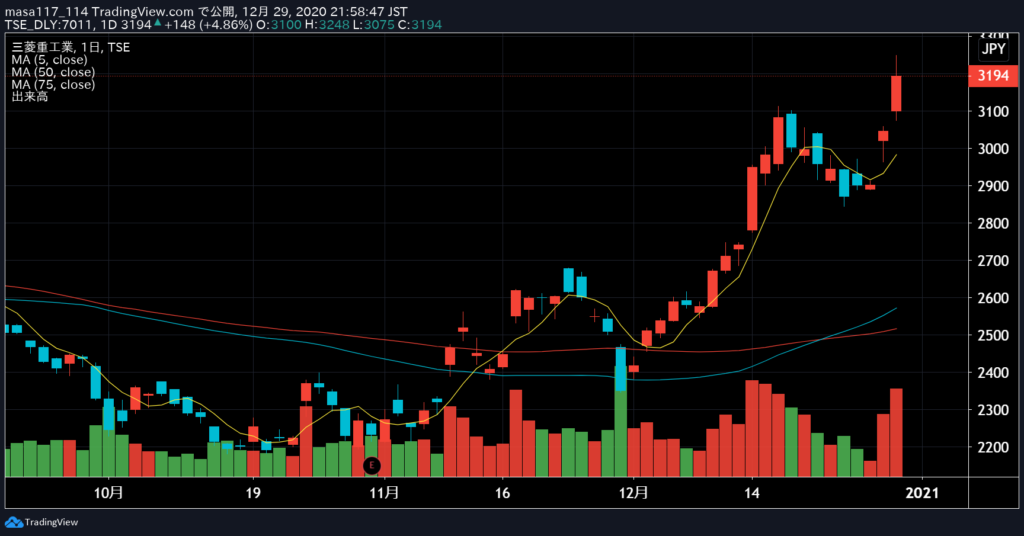This screenshot has width=1024, height=536.
Task: Click the latest red candlestick near 3194
Action: pyautogui.click(x=896, y=93)
